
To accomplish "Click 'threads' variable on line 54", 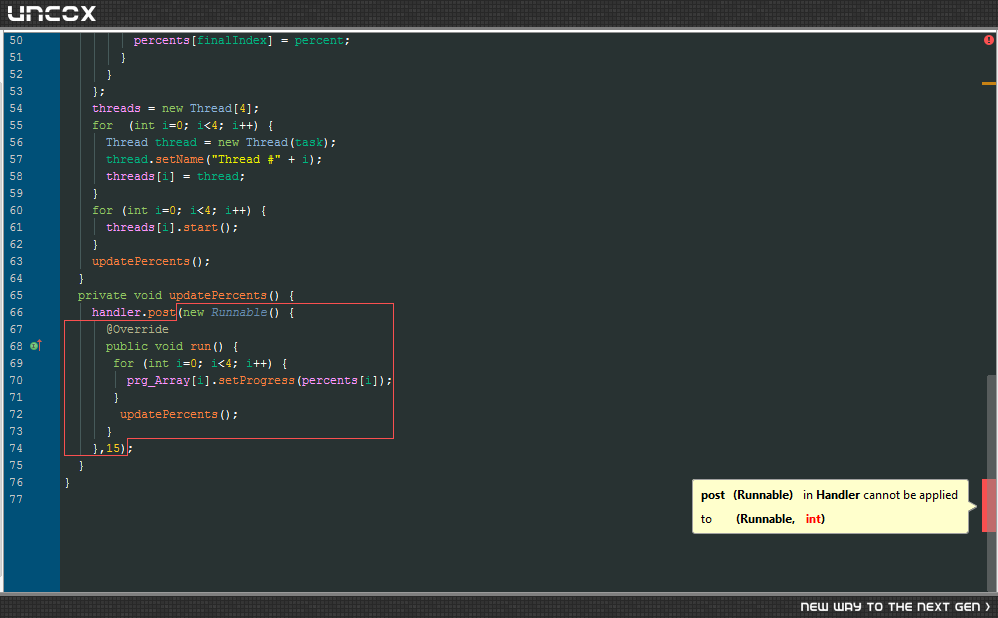I will coord(116,108).
